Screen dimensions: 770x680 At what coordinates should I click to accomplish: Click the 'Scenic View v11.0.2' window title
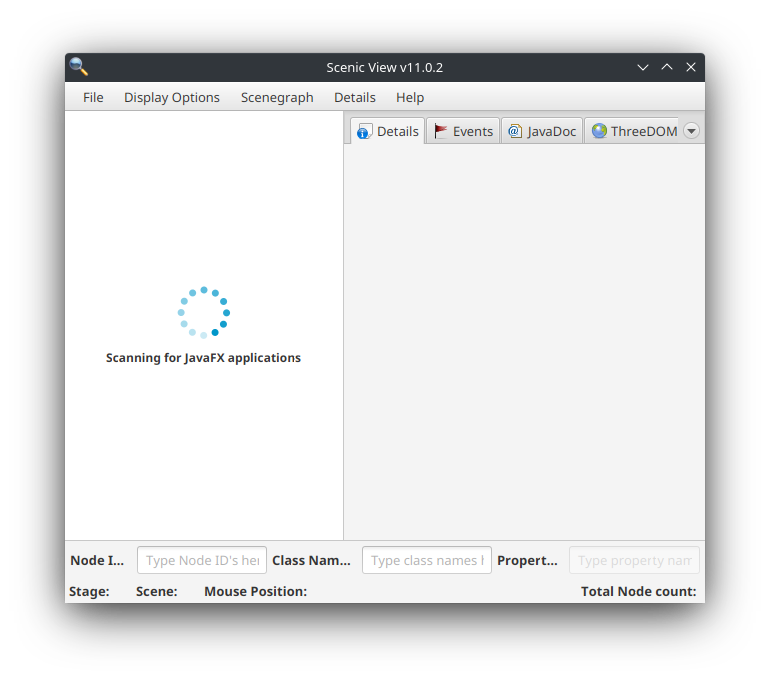point(385,67)
